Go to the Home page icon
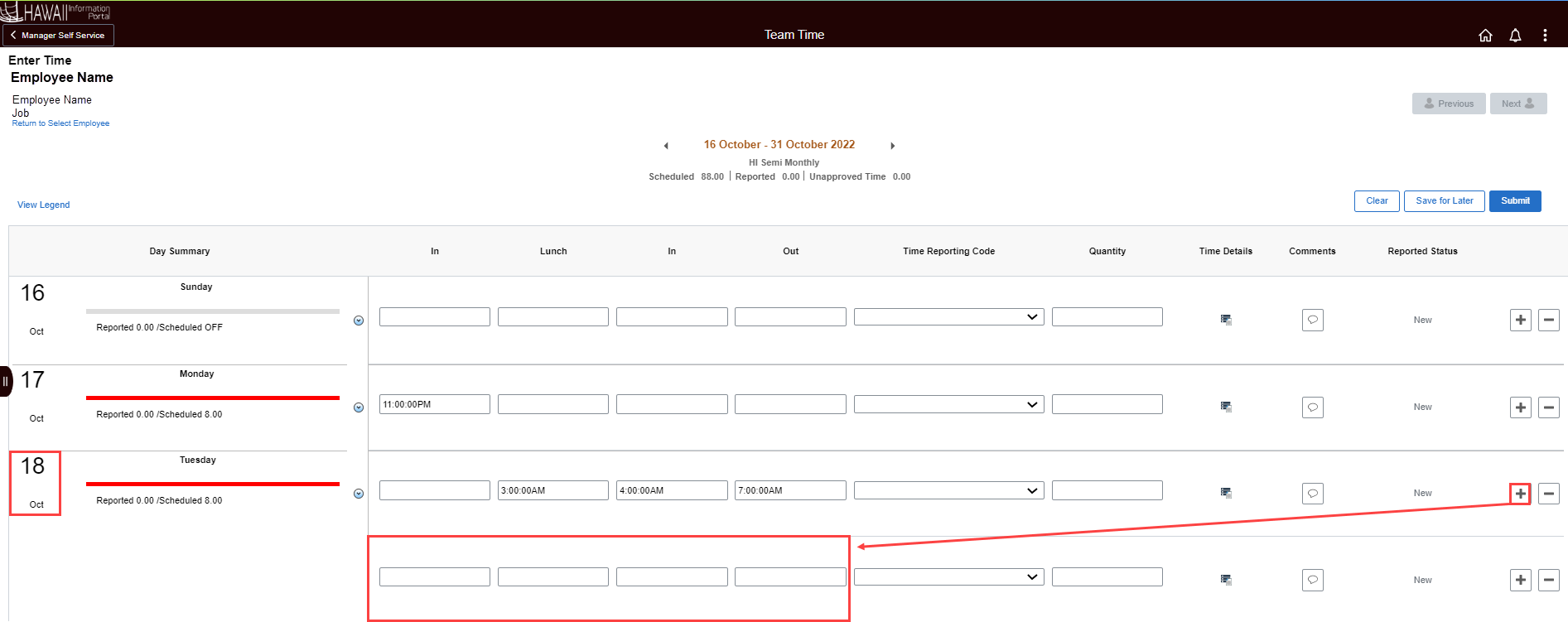The width and height of the screenshot is (1568, 622). click(x=1485, y=35)
